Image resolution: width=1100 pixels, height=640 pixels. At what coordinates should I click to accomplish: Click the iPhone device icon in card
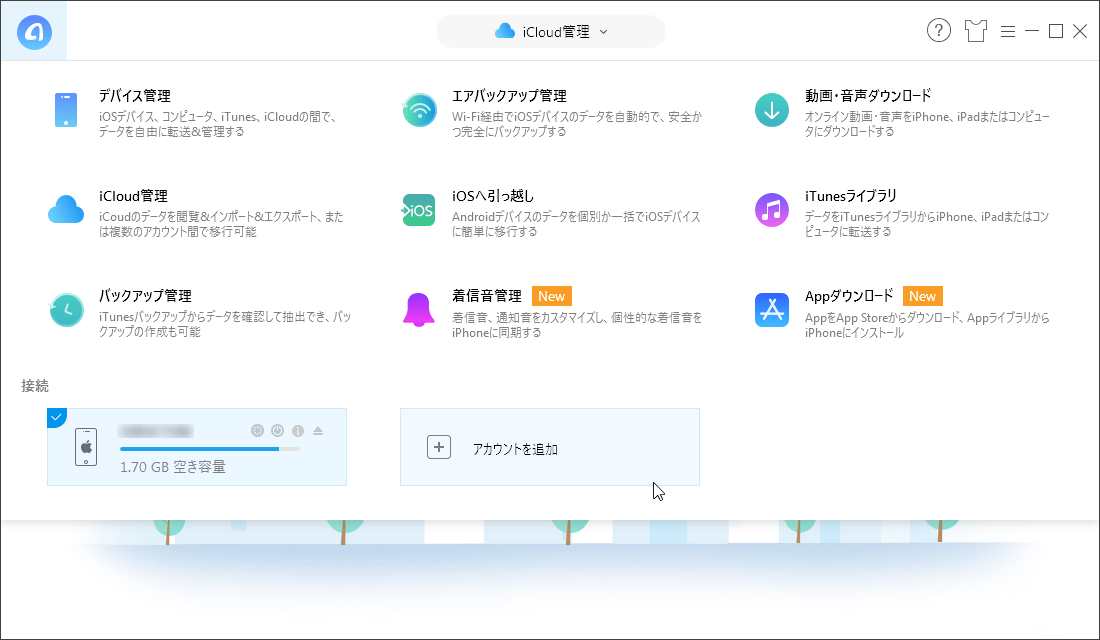coord(86,447)
